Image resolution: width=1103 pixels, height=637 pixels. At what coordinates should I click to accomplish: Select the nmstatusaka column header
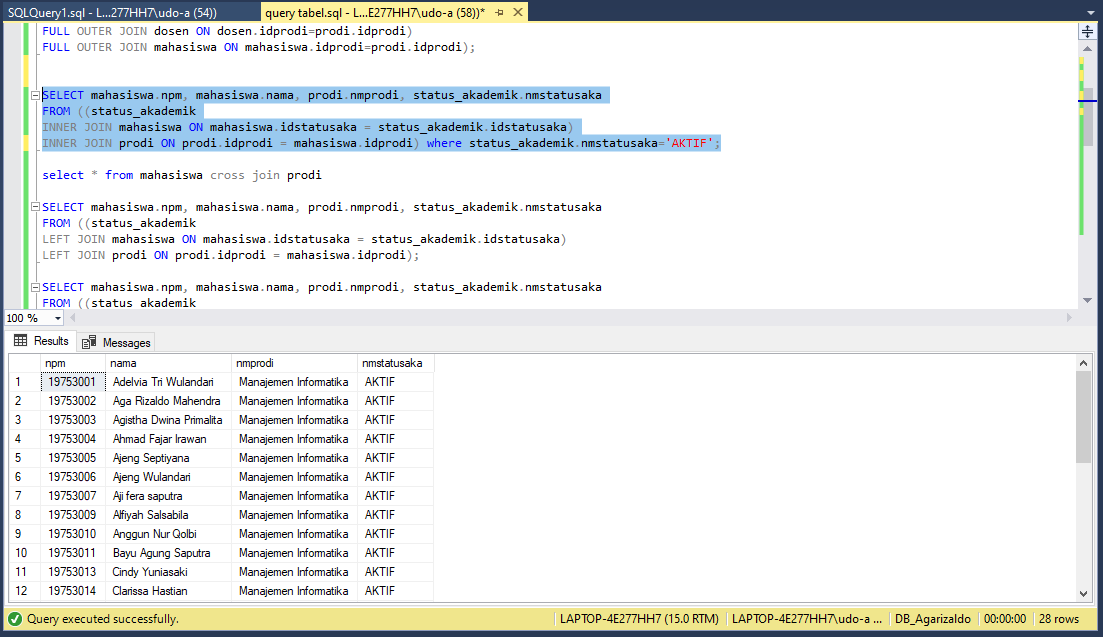point(395,363)
